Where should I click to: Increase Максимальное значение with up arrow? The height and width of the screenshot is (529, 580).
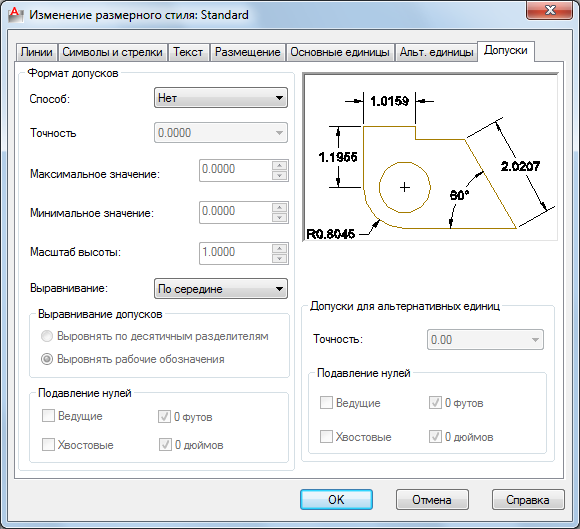(x=280, y=165)
